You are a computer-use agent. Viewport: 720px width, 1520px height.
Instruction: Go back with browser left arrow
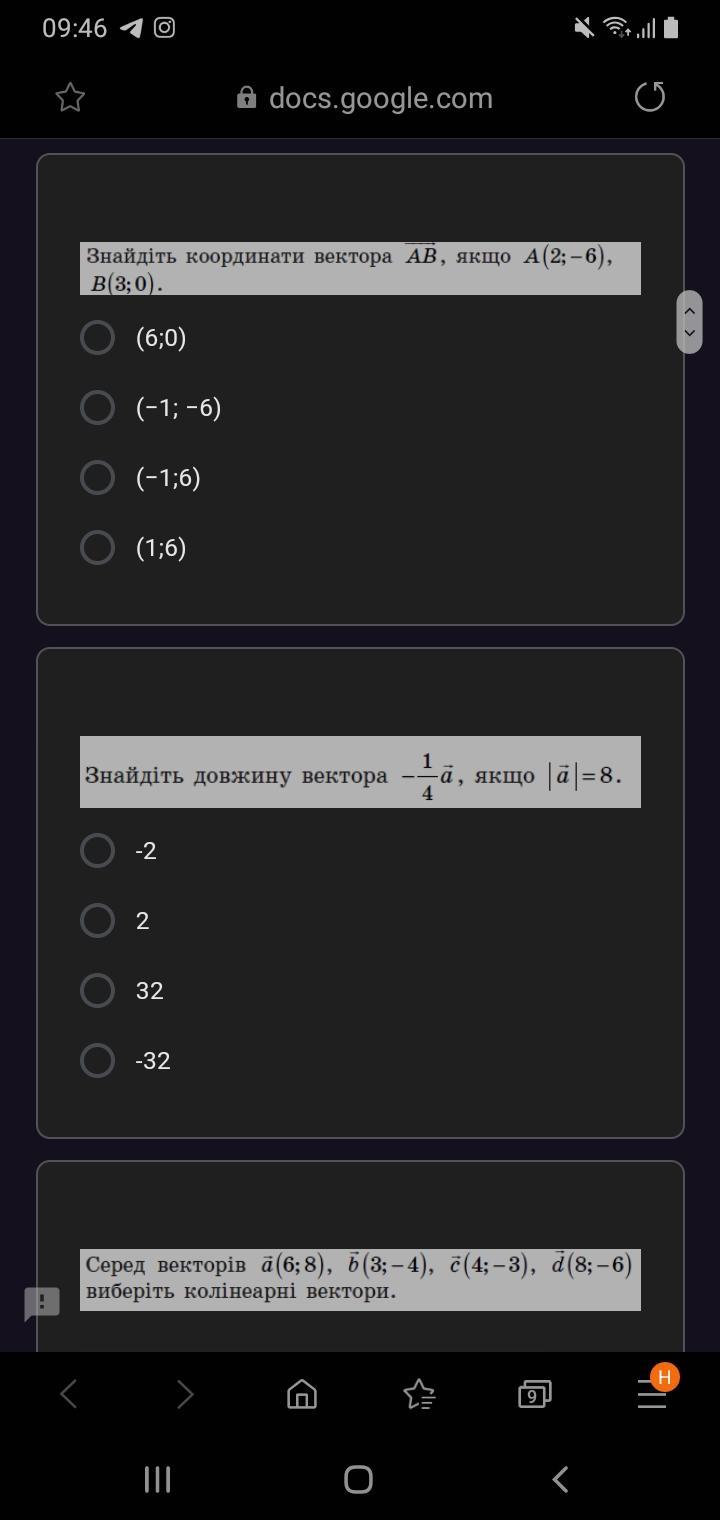[68, 1393]
